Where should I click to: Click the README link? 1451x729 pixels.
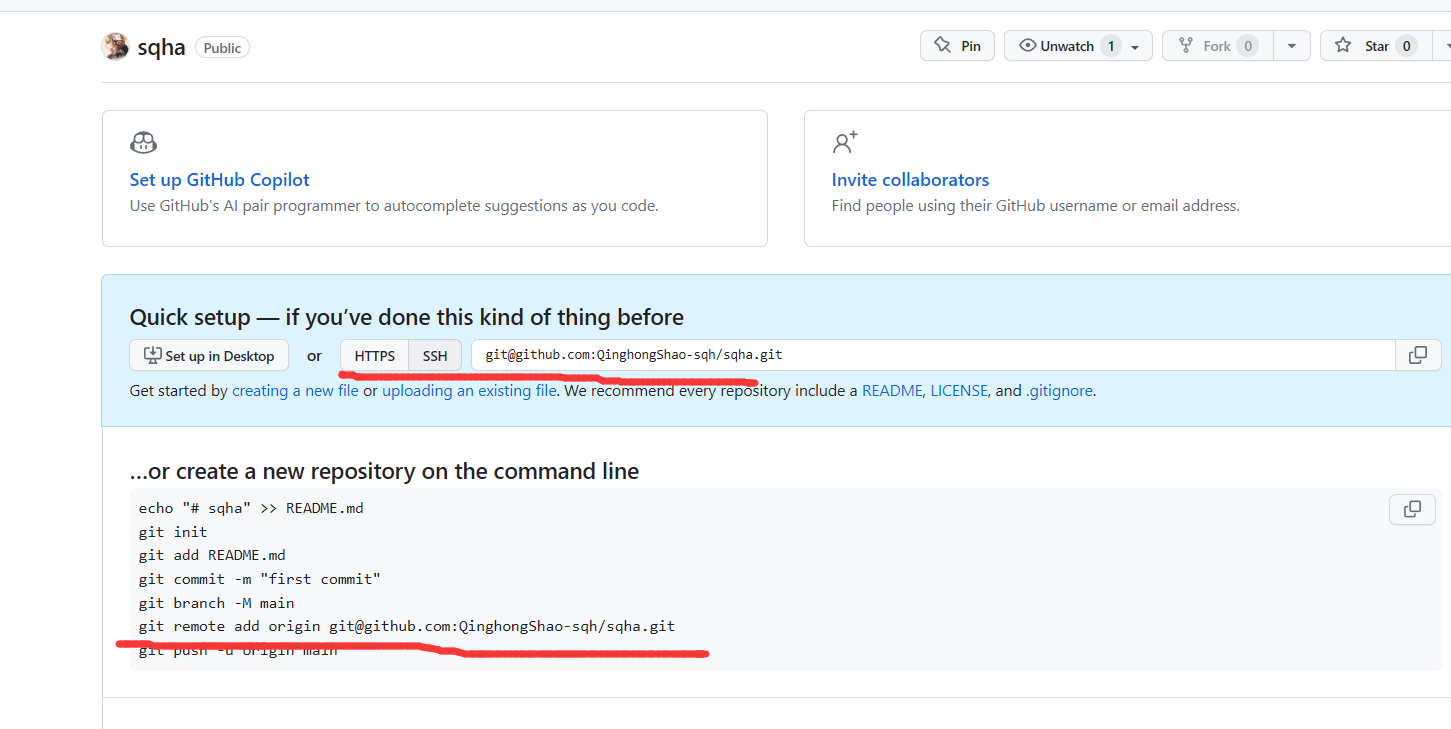(892, 391)
